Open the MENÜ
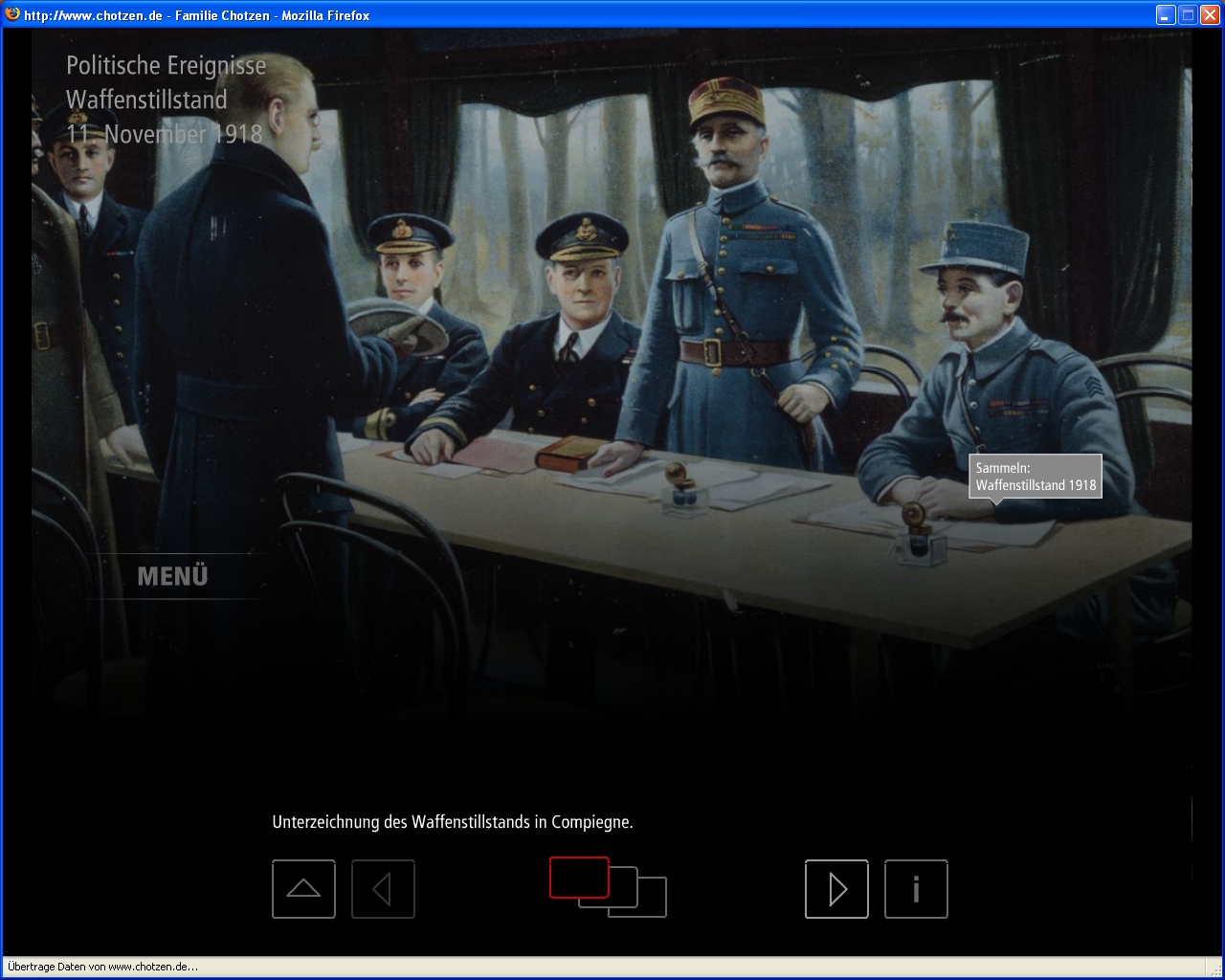 (x=172, y=576)
